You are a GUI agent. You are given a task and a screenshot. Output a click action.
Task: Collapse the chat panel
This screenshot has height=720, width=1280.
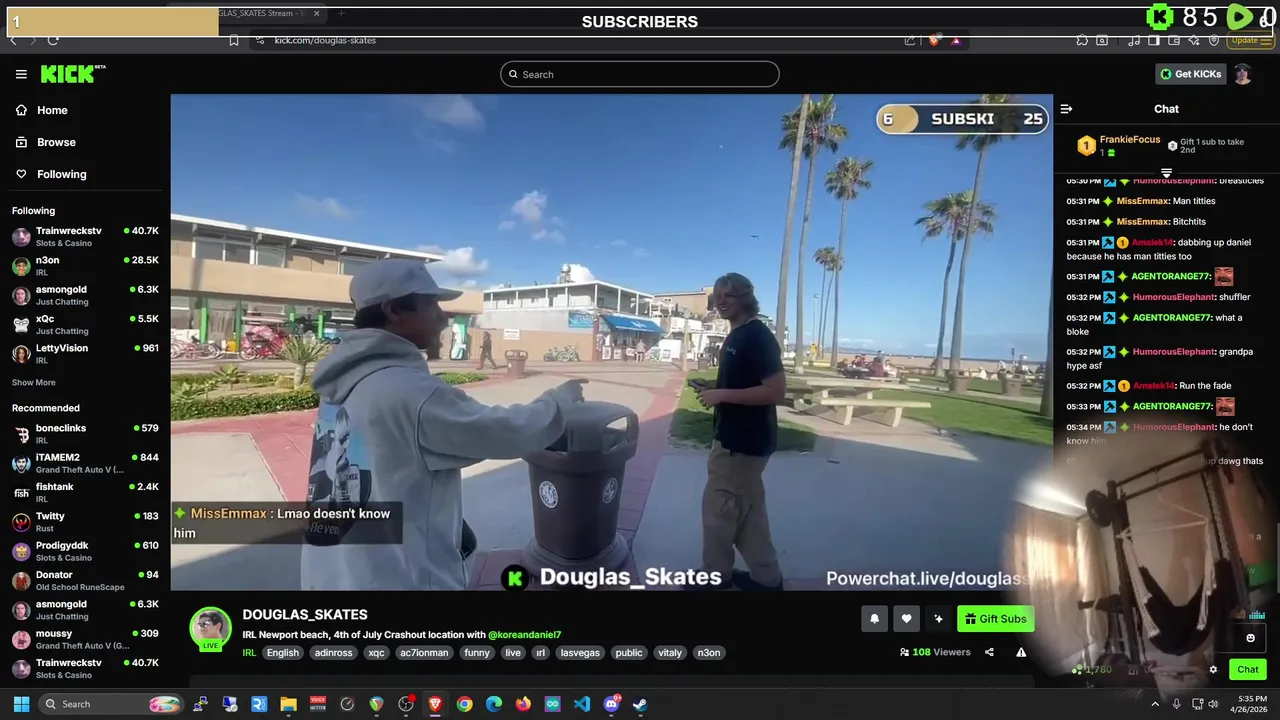(x=1066, y=109)
